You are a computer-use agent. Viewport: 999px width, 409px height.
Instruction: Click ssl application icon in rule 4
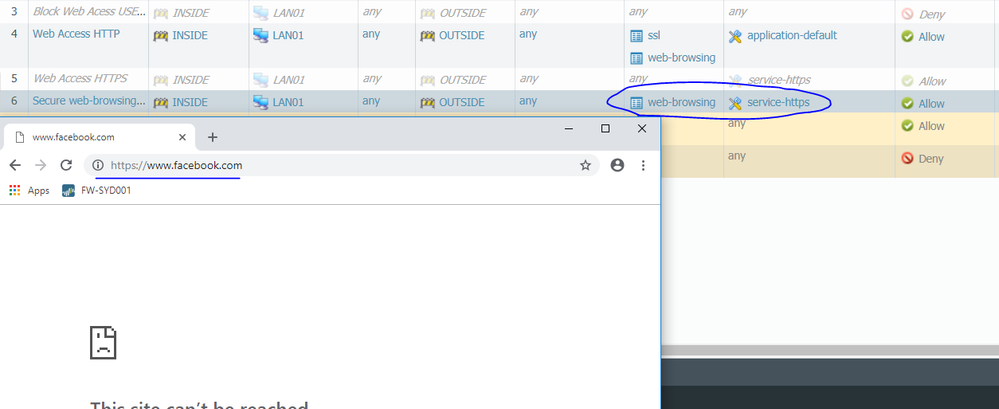[x=636, y=36]
